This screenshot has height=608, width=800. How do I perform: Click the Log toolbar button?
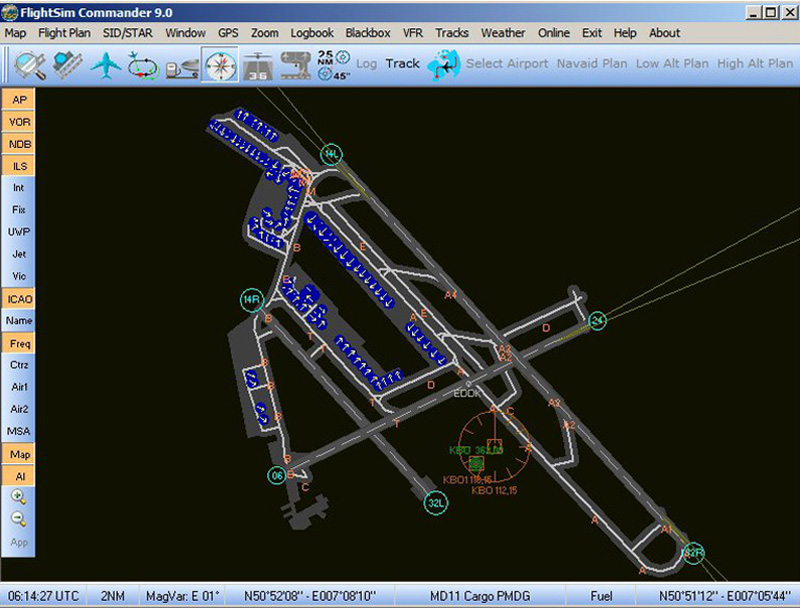[x=366, y=64]
